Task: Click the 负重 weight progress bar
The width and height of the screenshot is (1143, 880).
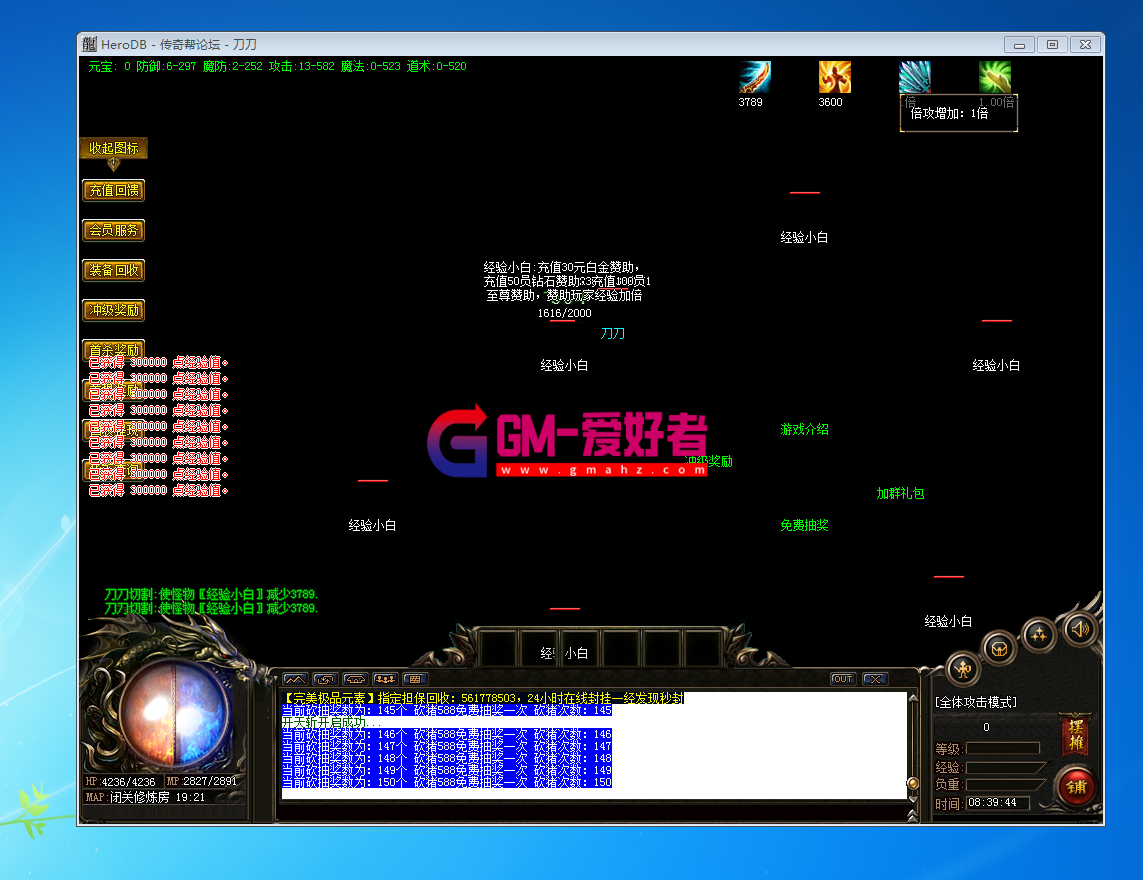Action: (x=1006, y=784)
